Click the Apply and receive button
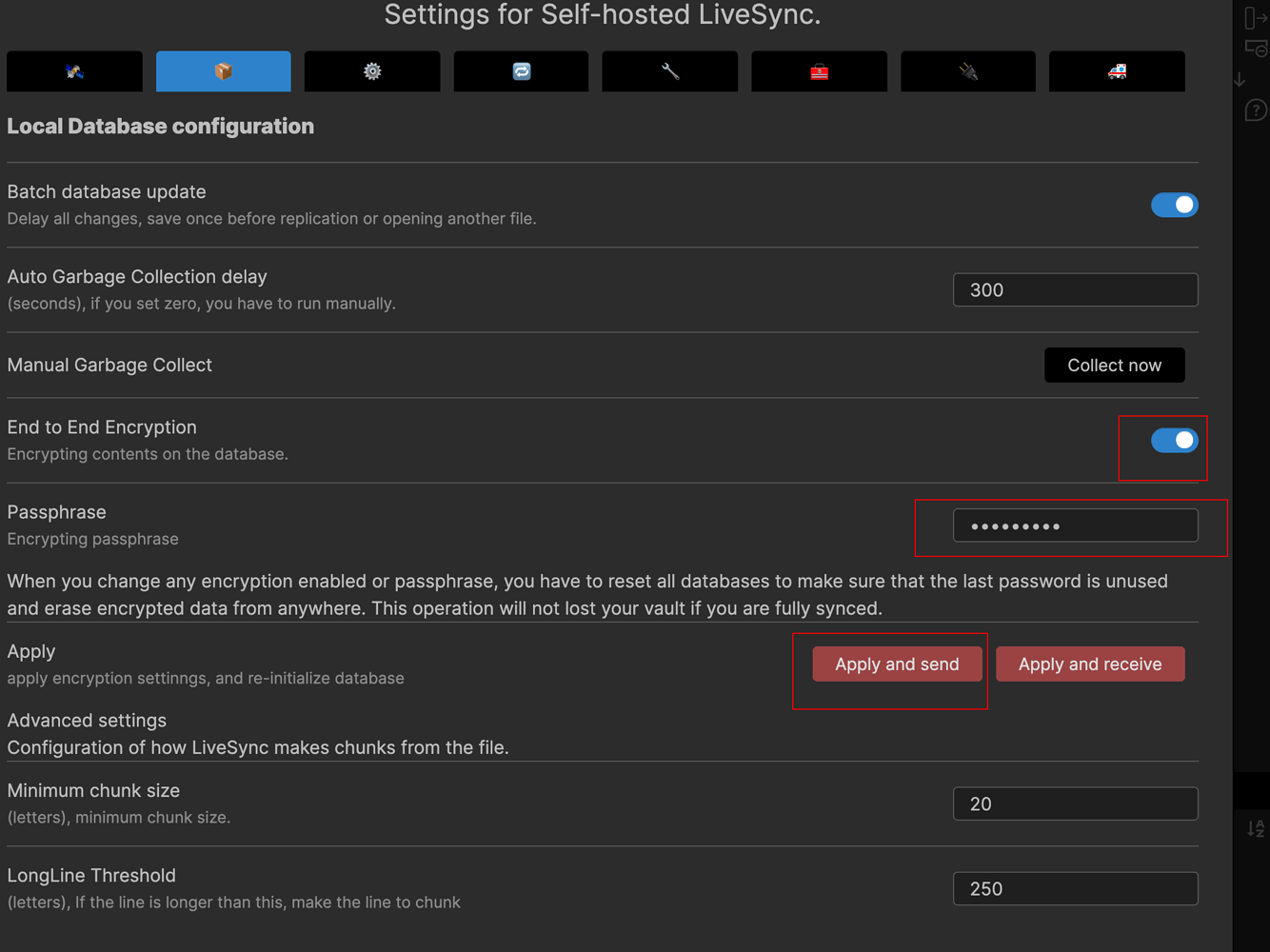This screenshot has height=952, width=1270. (1090, 664)
